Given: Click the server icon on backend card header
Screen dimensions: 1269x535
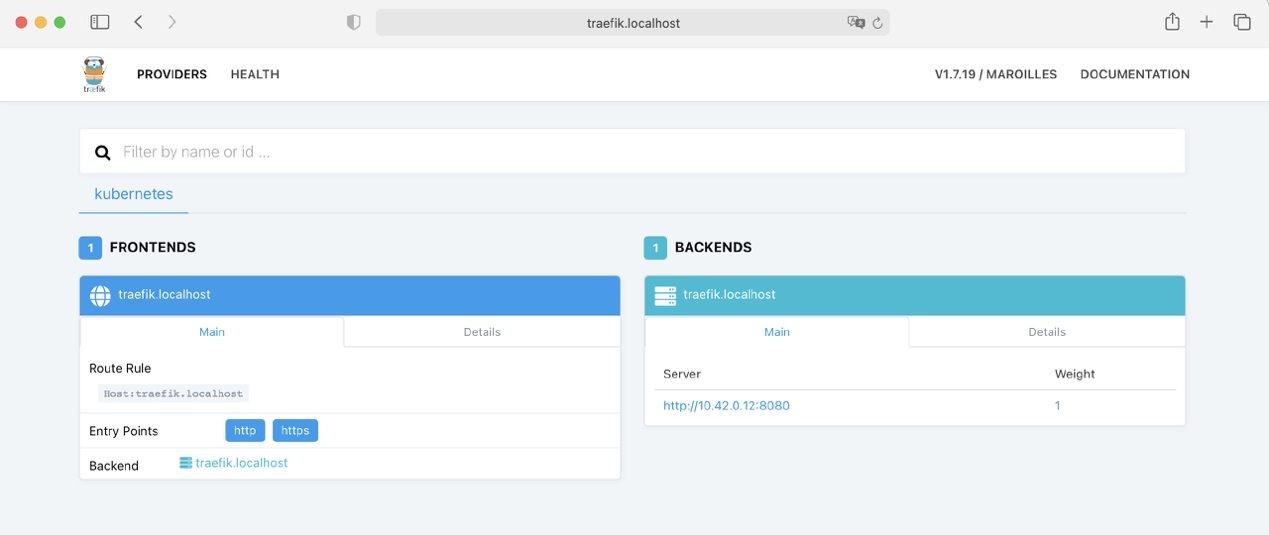Looking at the screenshot, I should 665,296.
